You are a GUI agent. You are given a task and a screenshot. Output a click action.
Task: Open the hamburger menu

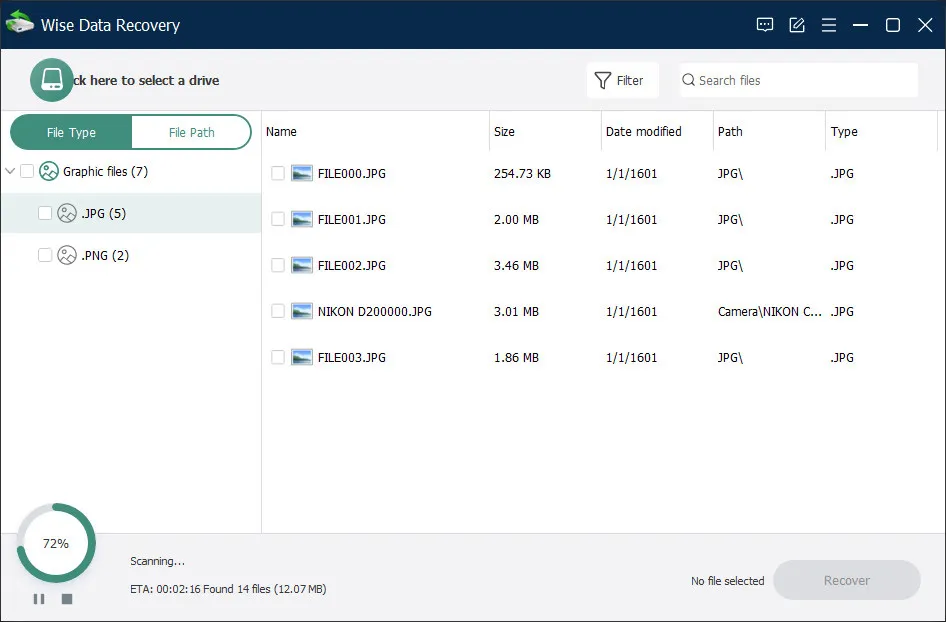click(828, 25)
